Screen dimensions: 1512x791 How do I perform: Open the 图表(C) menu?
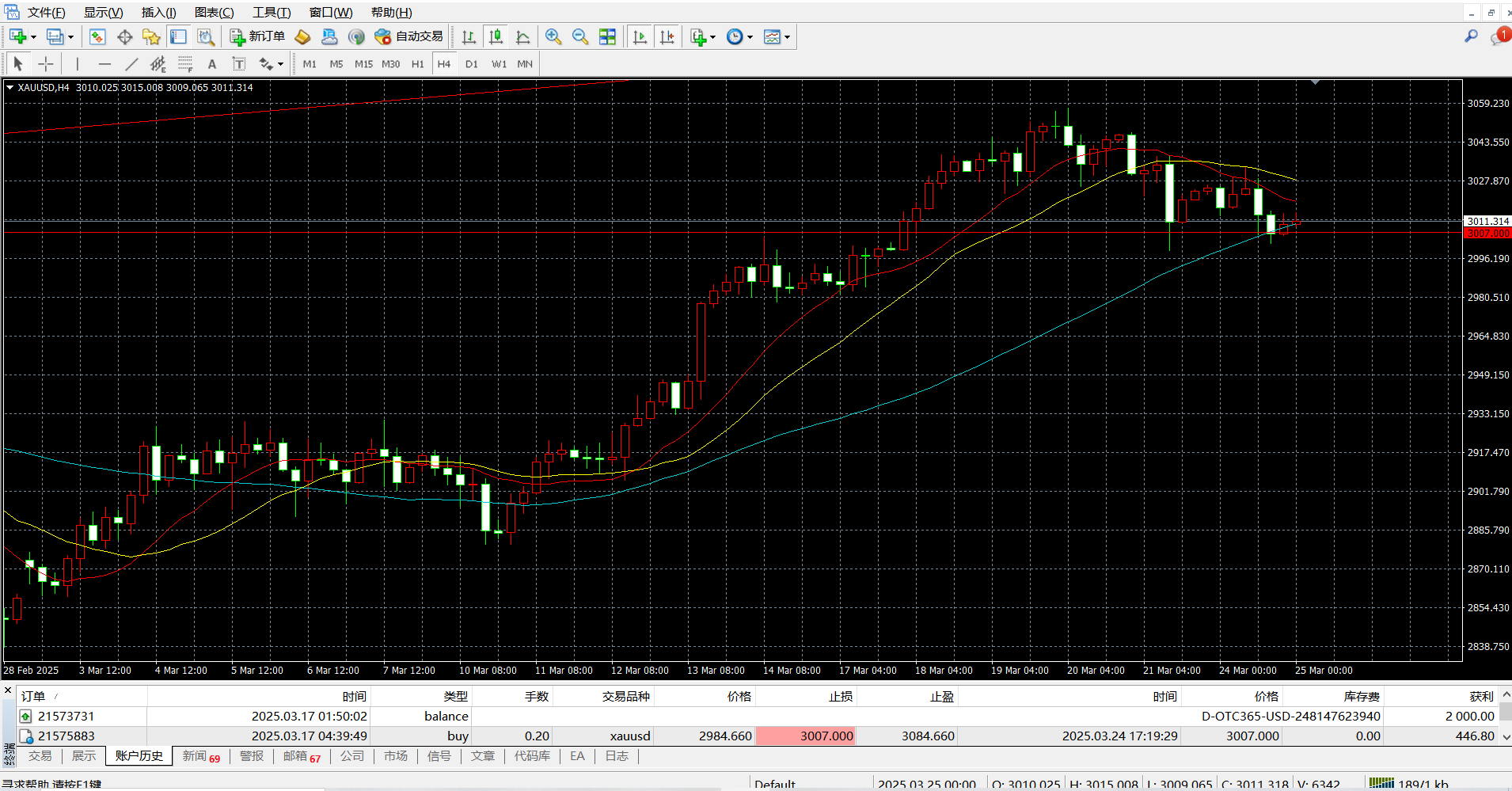pyautogui.click(x=215, y=13)
